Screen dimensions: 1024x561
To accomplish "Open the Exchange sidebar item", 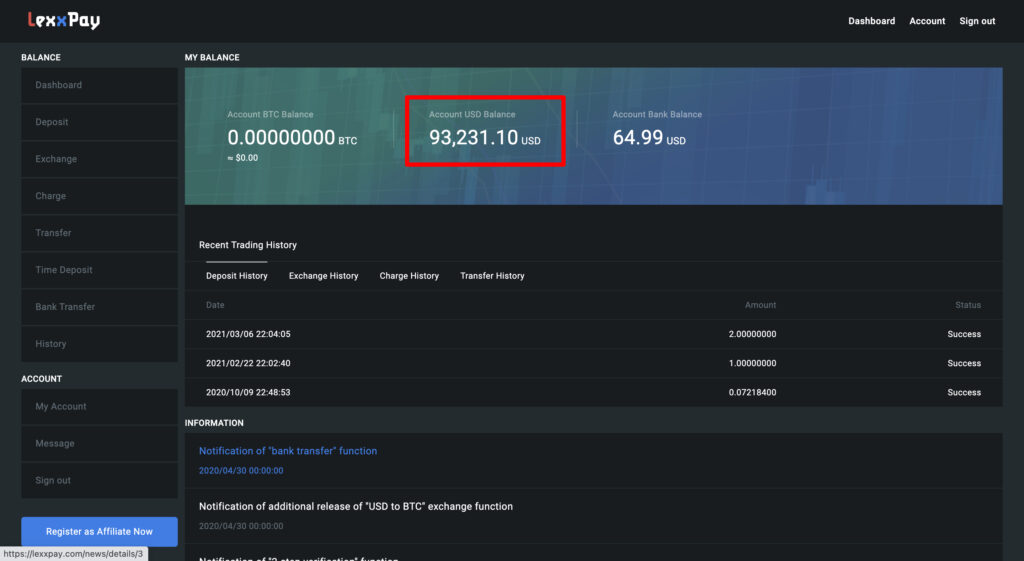I will pyautogui.click(x=99, y=159).
